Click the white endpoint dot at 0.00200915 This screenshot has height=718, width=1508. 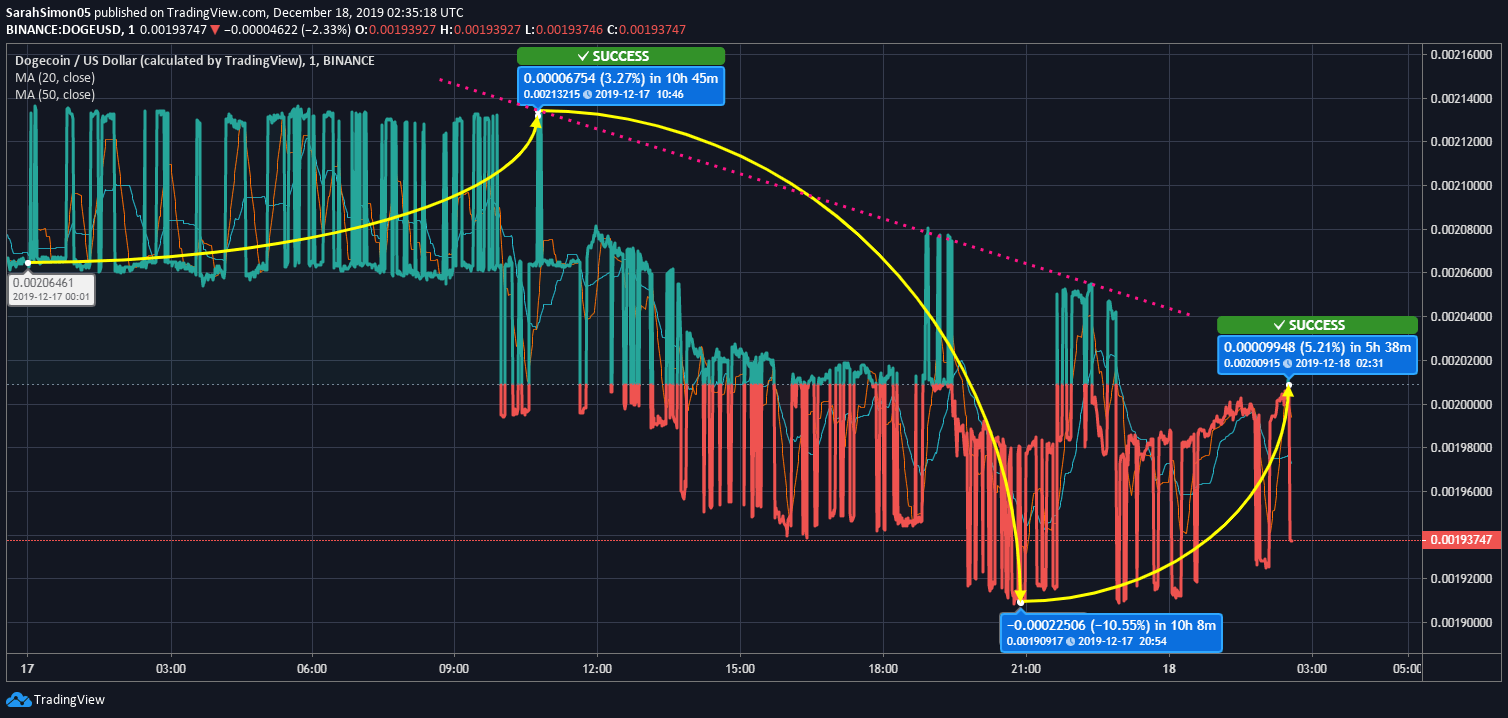coord(1289,385)
